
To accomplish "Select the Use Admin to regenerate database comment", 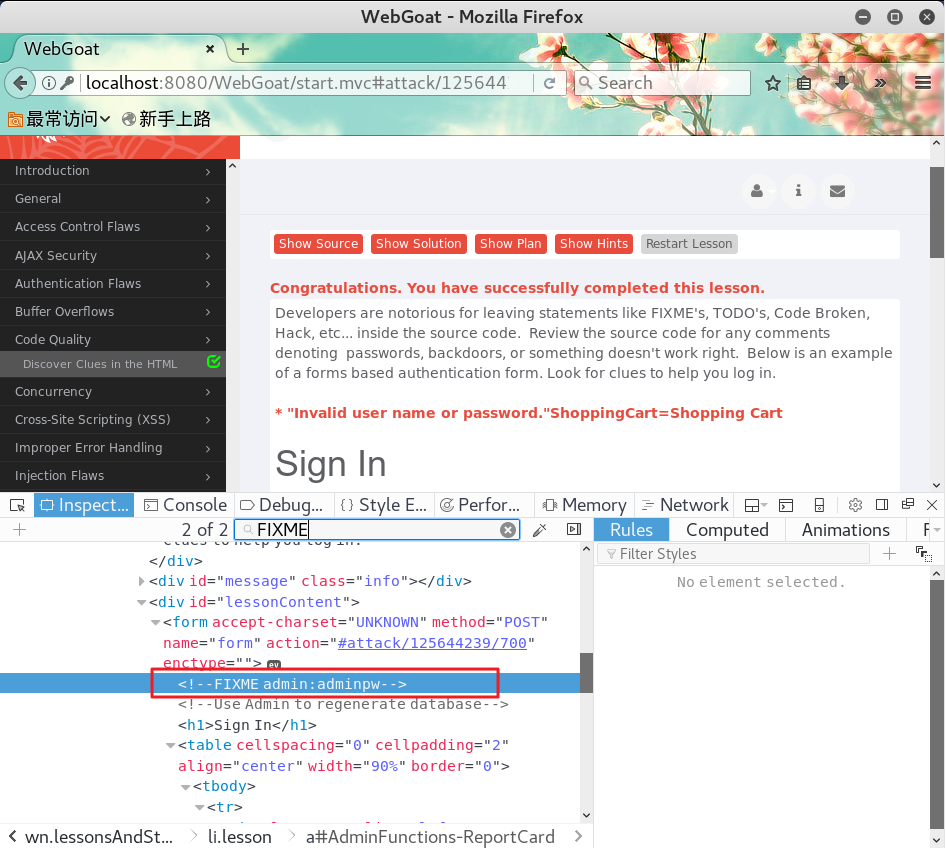I will click(x=343, y=704).
